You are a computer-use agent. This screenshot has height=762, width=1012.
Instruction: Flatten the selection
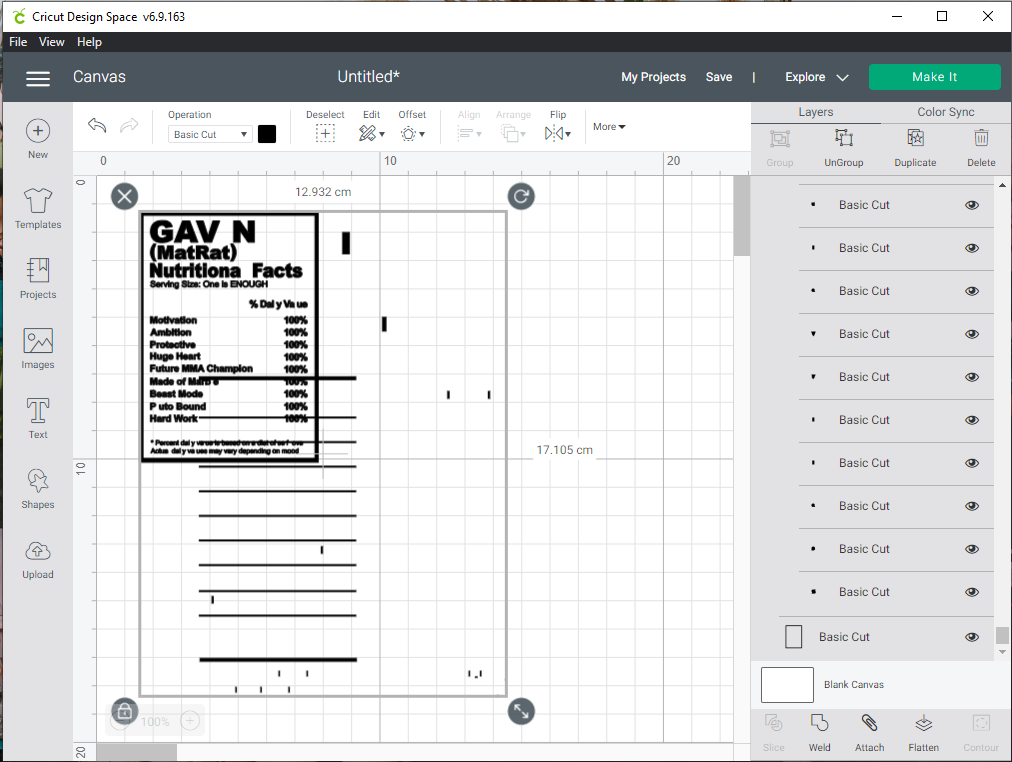pos(923,732)
